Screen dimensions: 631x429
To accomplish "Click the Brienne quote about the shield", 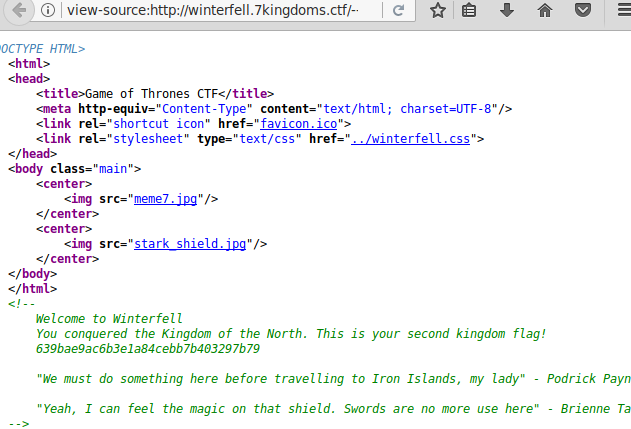I will coord(333,409).
